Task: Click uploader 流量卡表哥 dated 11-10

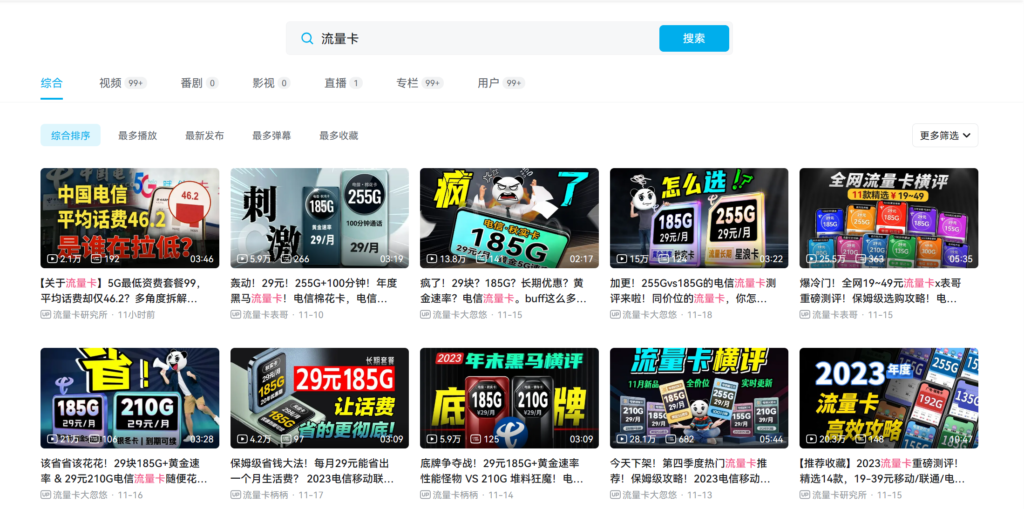Action: [265, 314]
